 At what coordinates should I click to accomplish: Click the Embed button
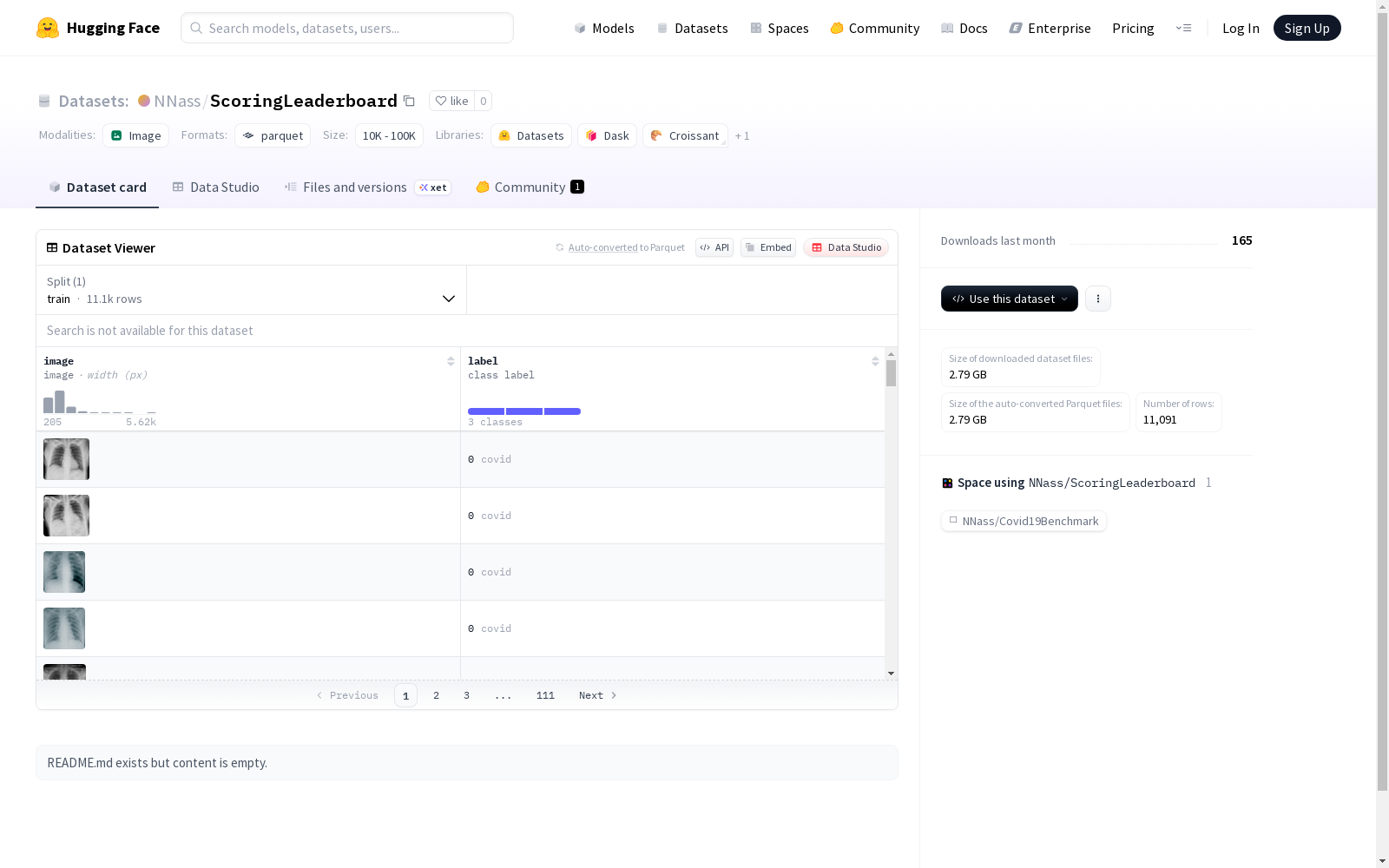click(x=768, y=247)
